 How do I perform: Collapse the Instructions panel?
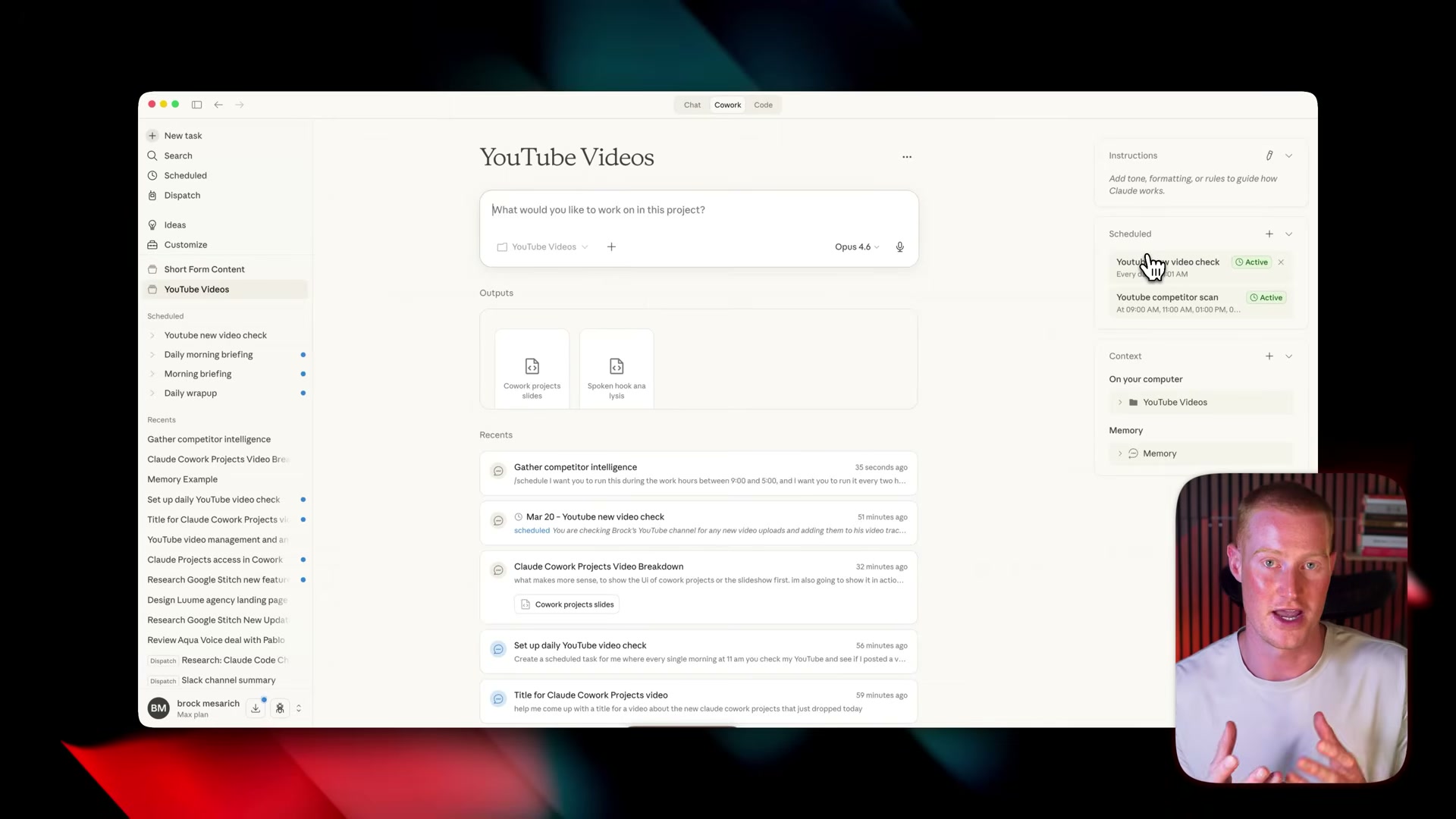[1288, 155]
